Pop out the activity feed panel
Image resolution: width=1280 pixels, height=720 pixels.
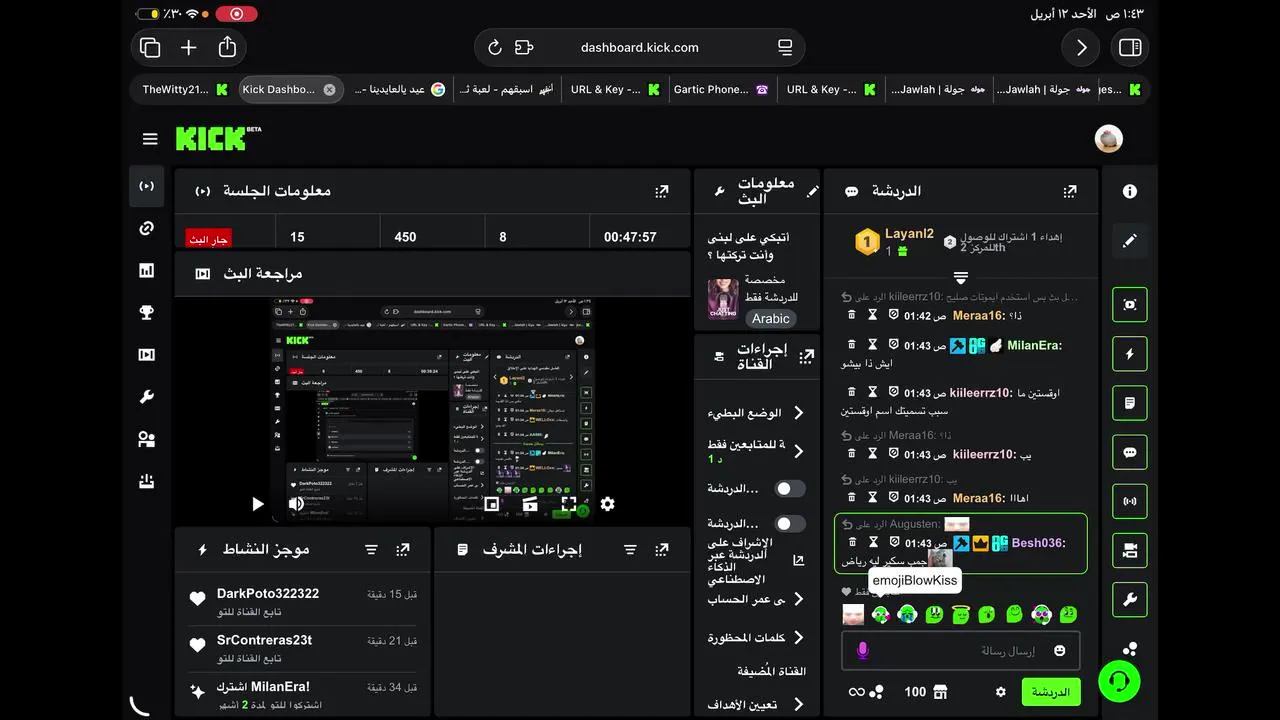(x=402, y=549)
